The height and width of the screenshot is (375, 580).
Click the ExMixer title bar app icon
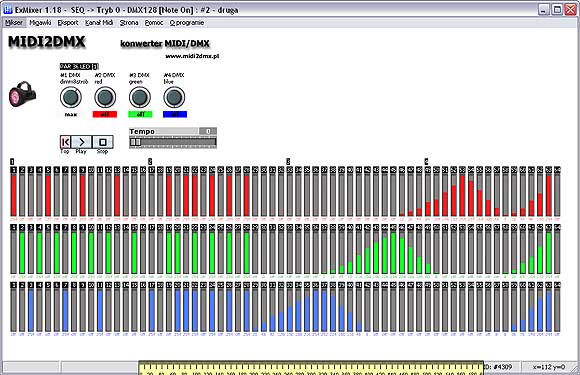tap(7, 10)
